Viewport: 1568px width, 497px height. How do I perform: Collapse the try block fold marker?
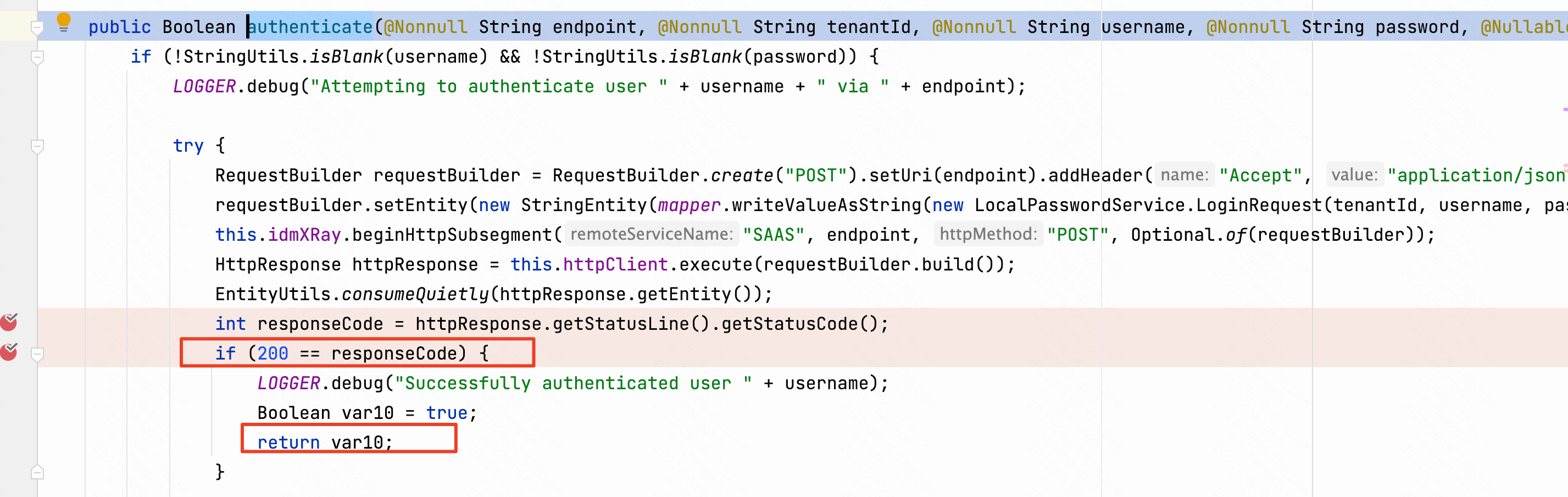37,147
